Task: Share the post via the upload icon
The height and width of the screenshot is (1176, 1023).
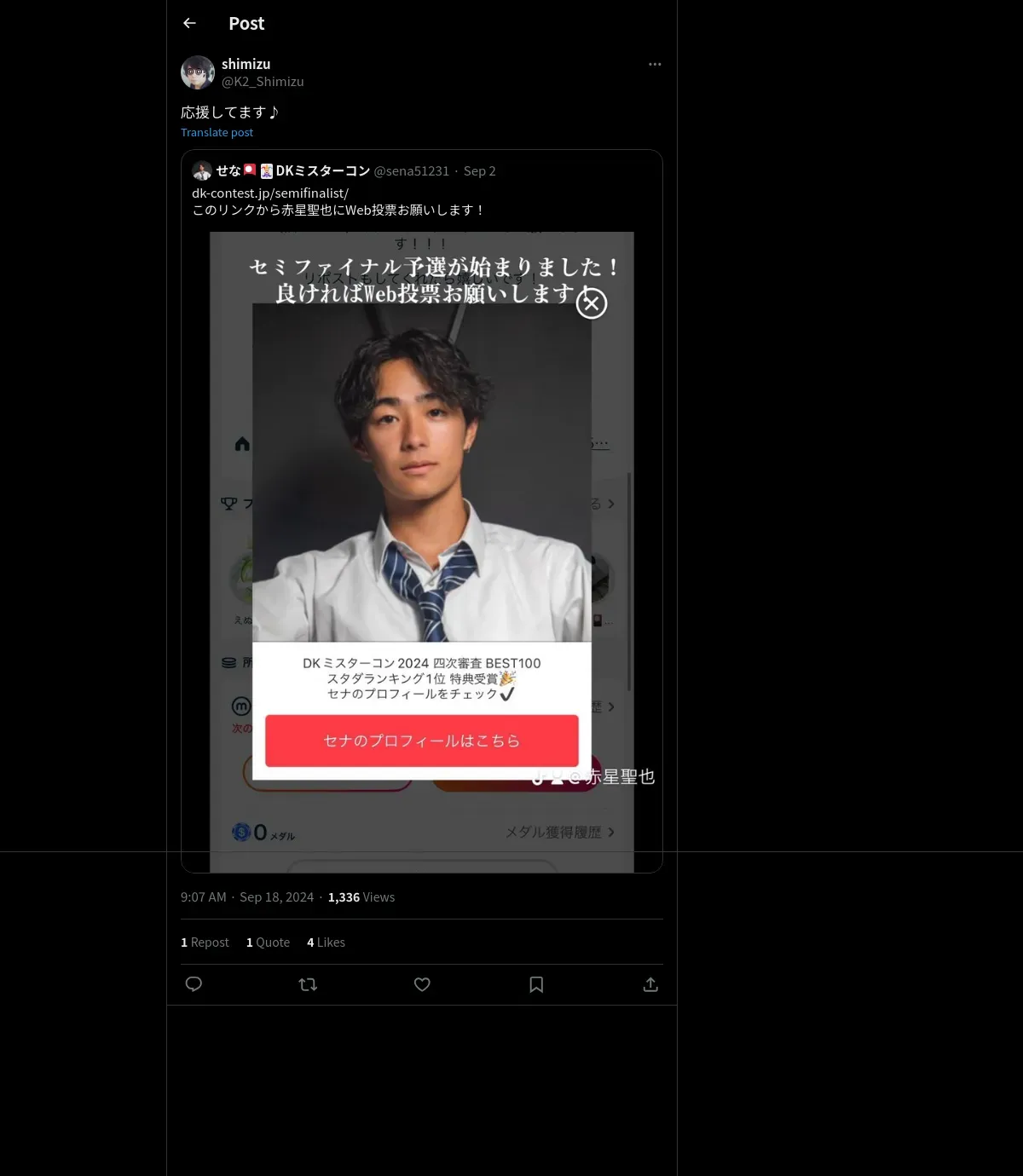Action: (x=650, y=984)
